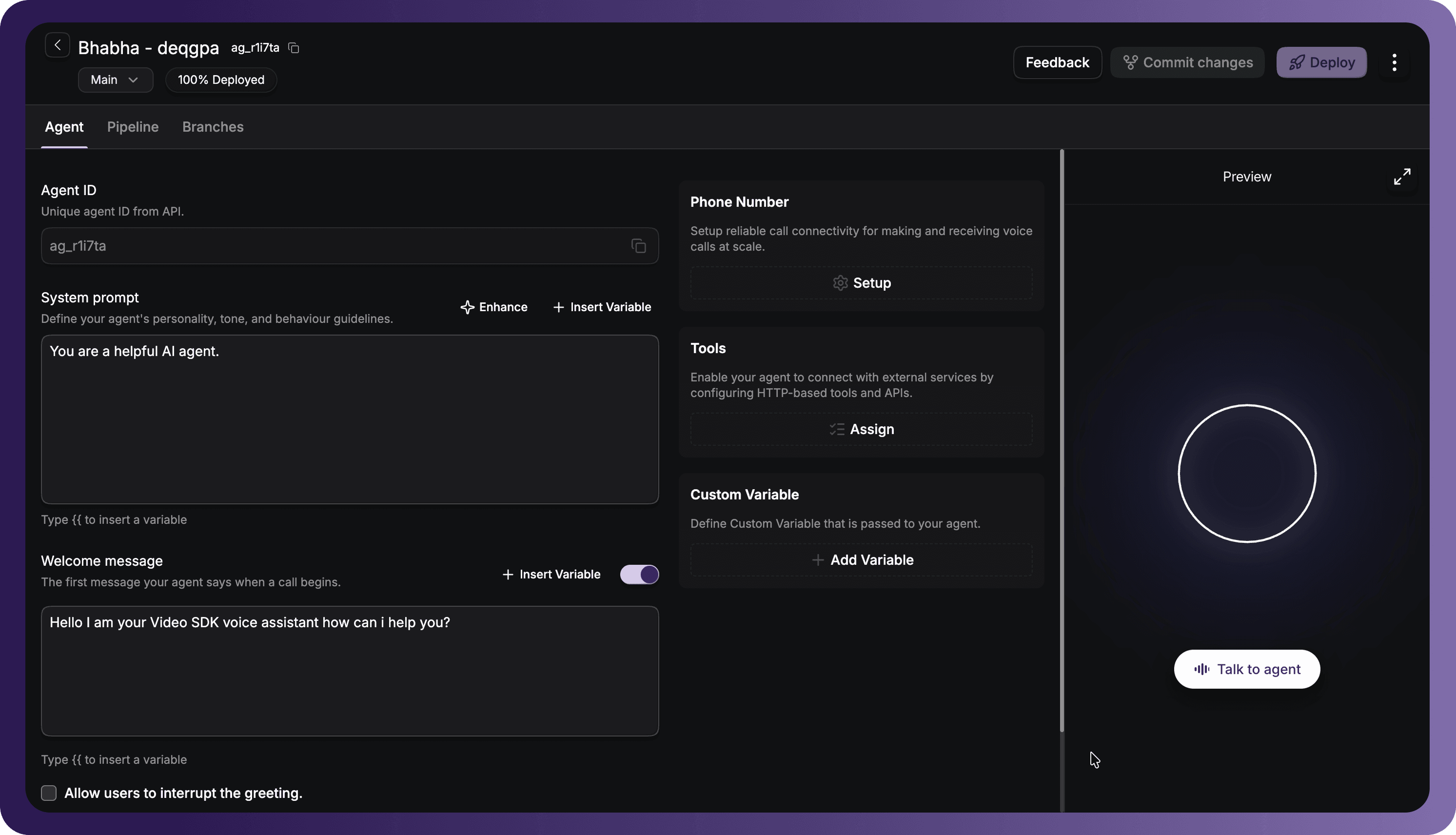Image resolution: width=1456 pixels, height=835 pixels.
Task: Copy ID in the Agent ID field
Action: point(639,246)
